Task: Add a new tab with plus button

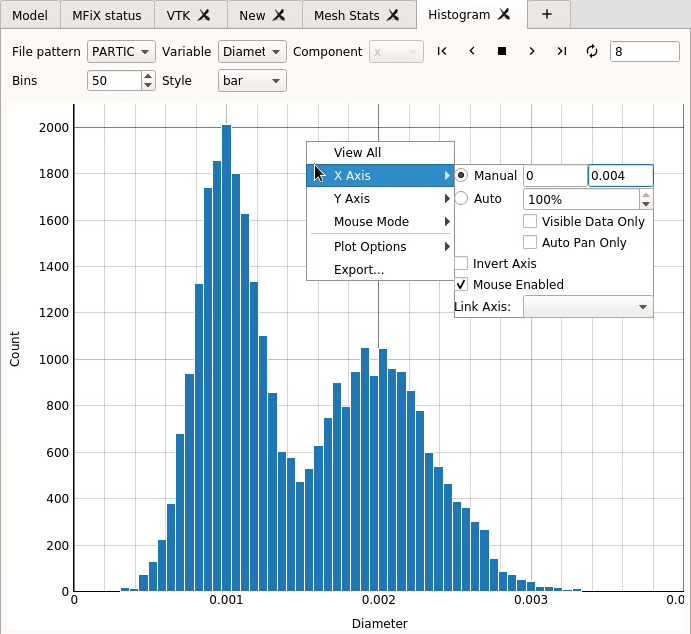Action: click(x=547, y=15)
